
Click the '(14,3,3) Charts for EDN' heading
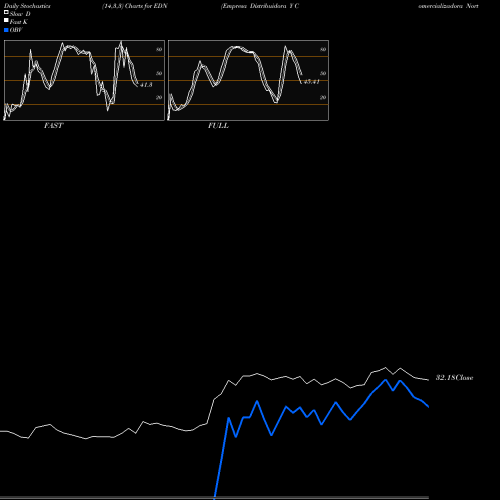coord(135,6)
